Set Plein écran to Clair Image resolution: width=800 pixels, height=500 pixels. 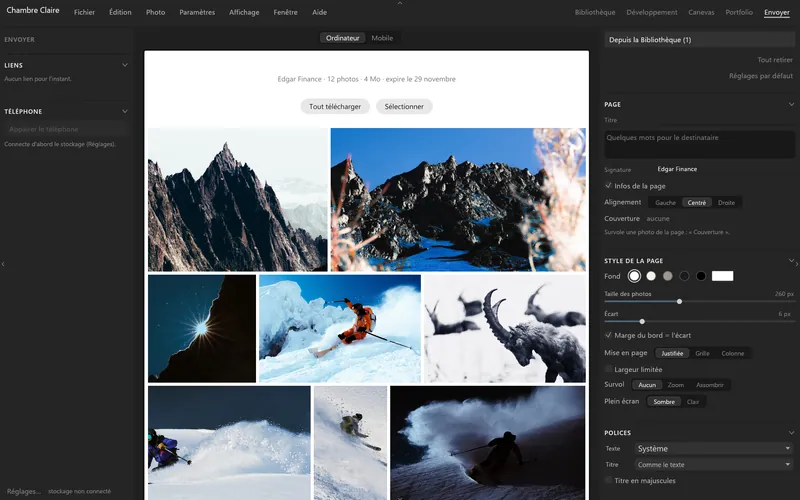[693, 402]
